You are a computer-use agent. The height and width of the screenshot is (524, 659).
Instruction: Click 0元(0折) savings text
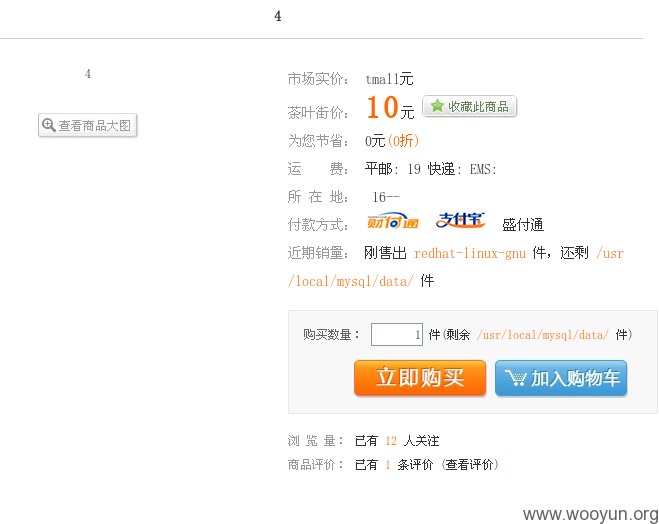coord(392,140)
